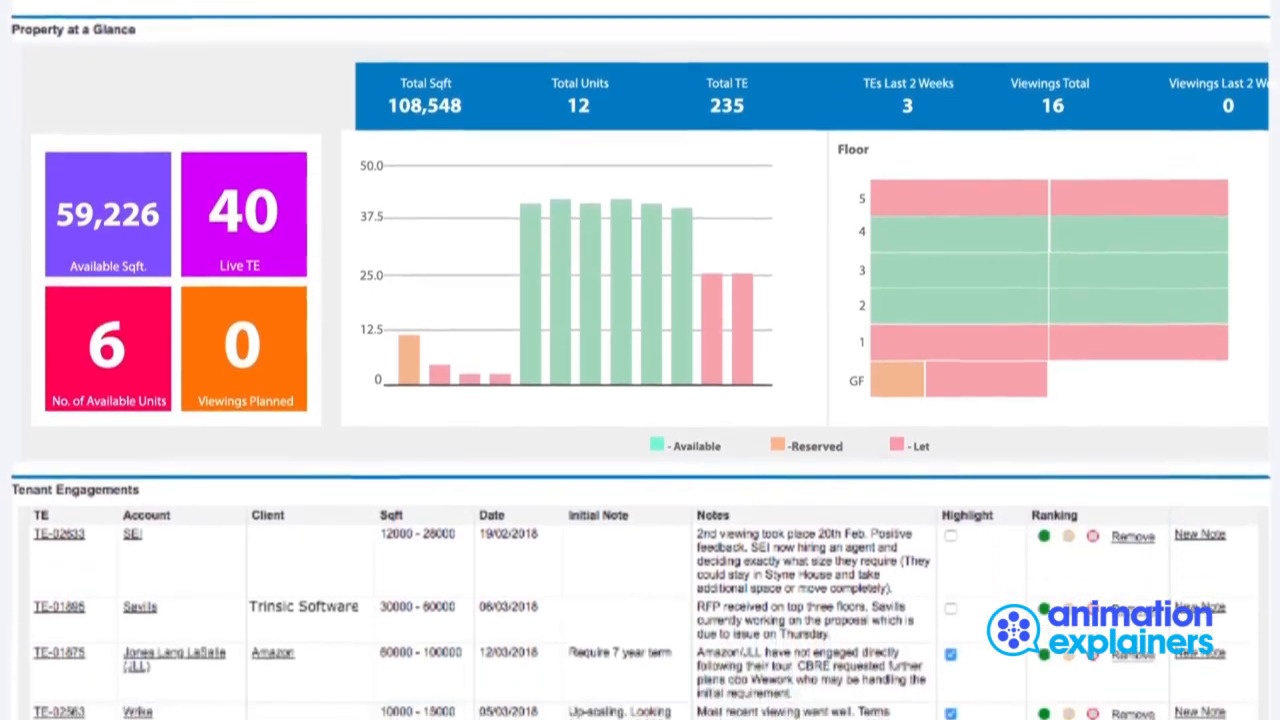Click the Available Sqft purple tile
The image size is (1280, 720).
(108, 214)
